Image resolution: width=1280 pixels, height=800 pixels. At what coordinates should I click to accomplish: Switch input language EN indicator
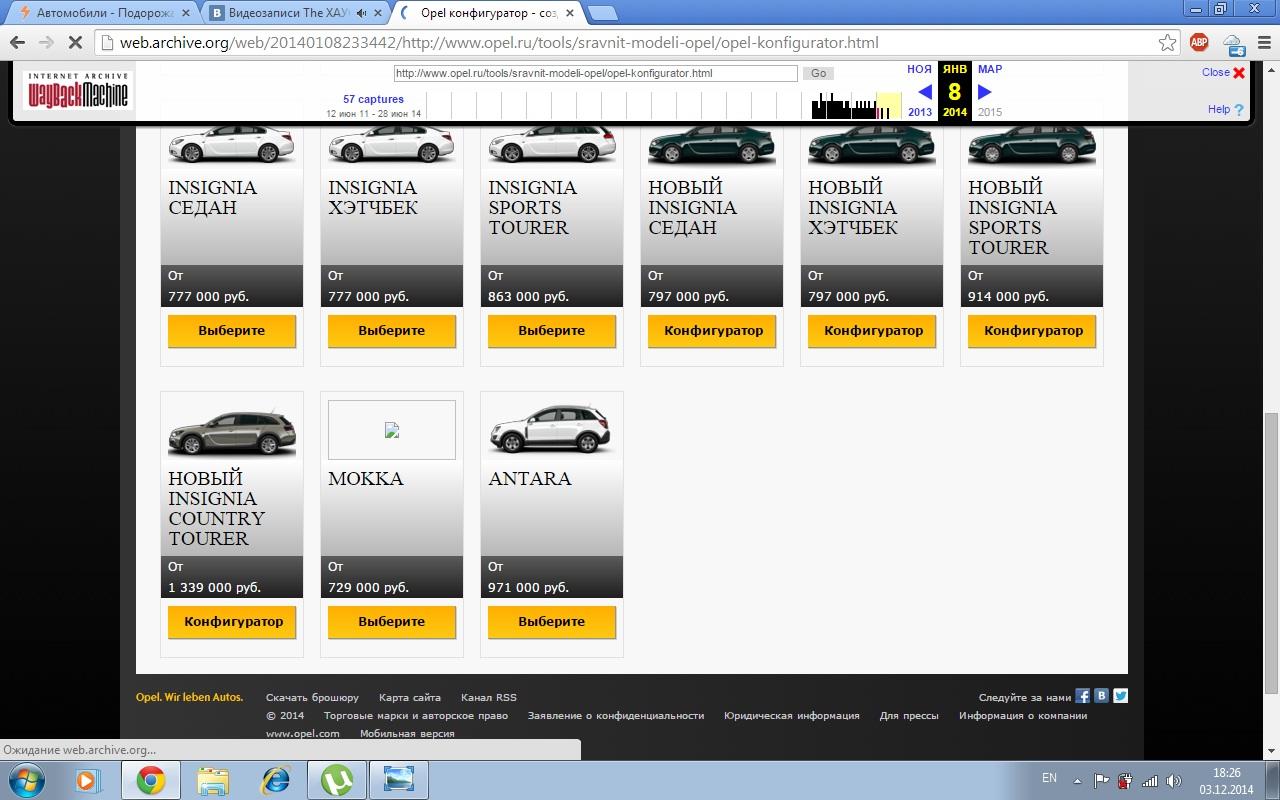(1049, 778)
